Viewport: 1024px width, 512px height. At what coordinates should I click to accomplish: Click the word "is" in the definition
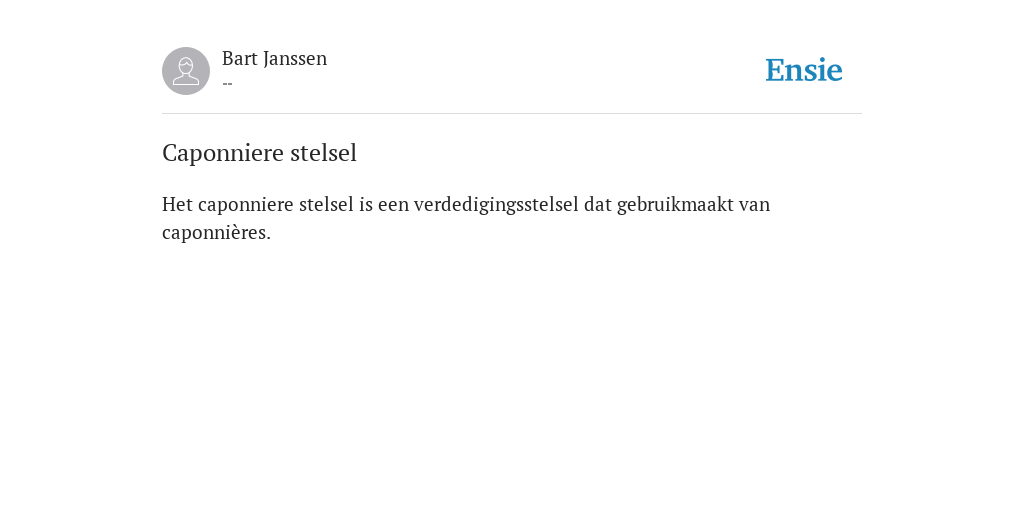(x=366, y=204)
